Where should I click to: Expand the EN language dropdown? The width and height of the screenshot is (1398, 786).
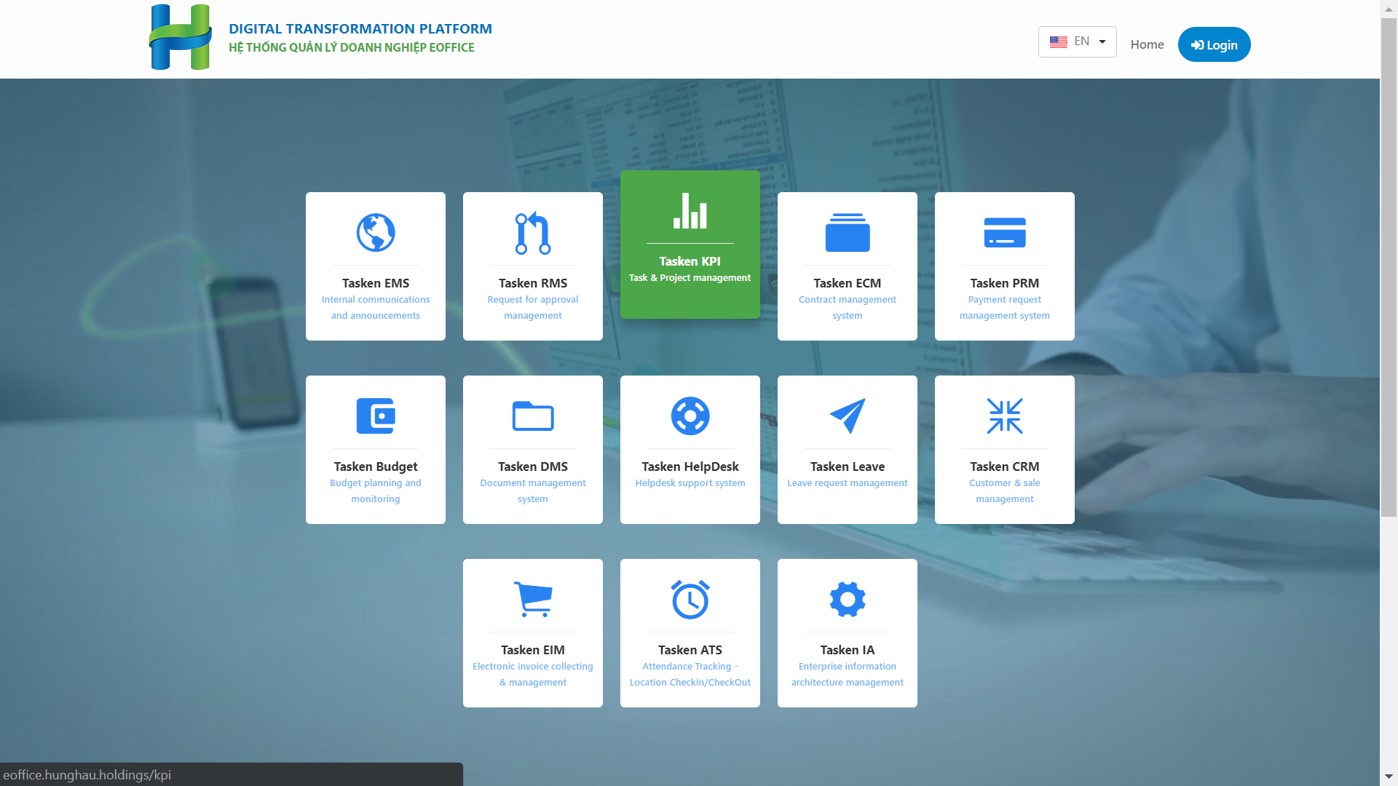click(1077, 42)
